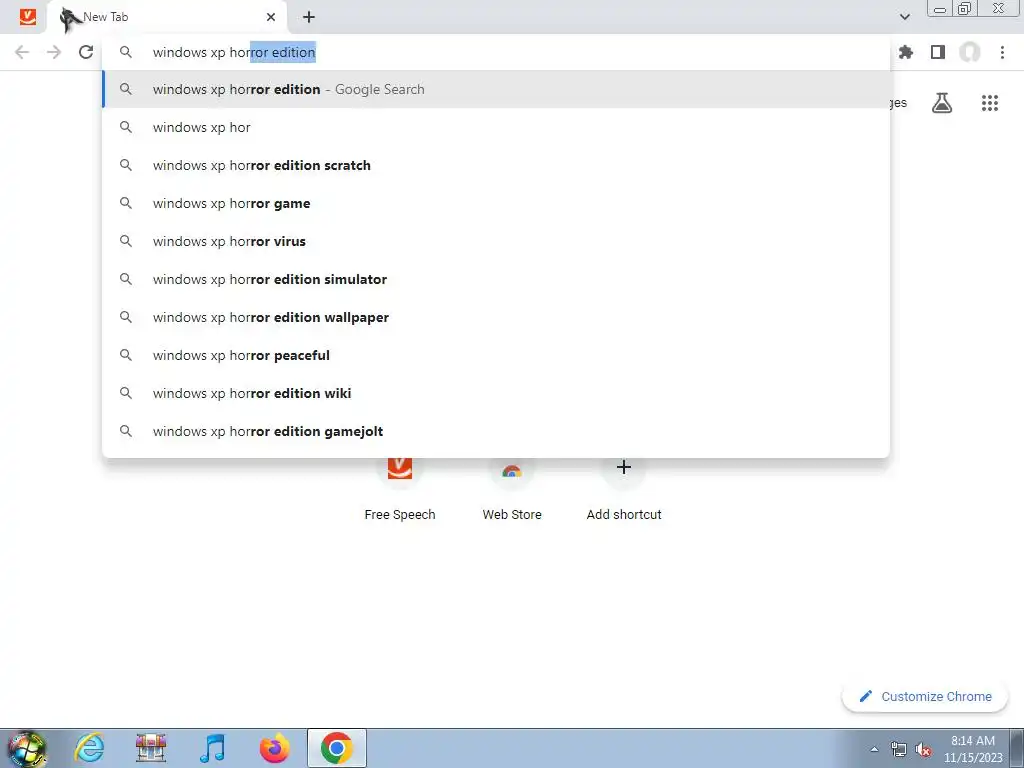Expand the tab search chevron

click(904, 17)
